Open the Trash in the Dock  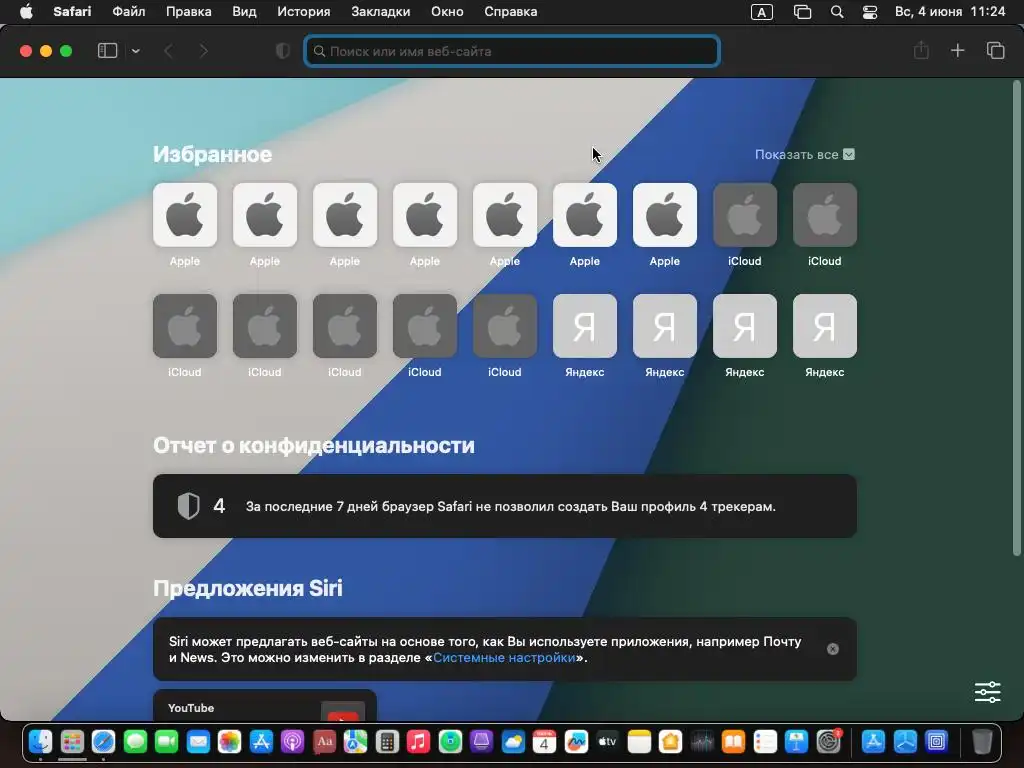coord(982,742)
